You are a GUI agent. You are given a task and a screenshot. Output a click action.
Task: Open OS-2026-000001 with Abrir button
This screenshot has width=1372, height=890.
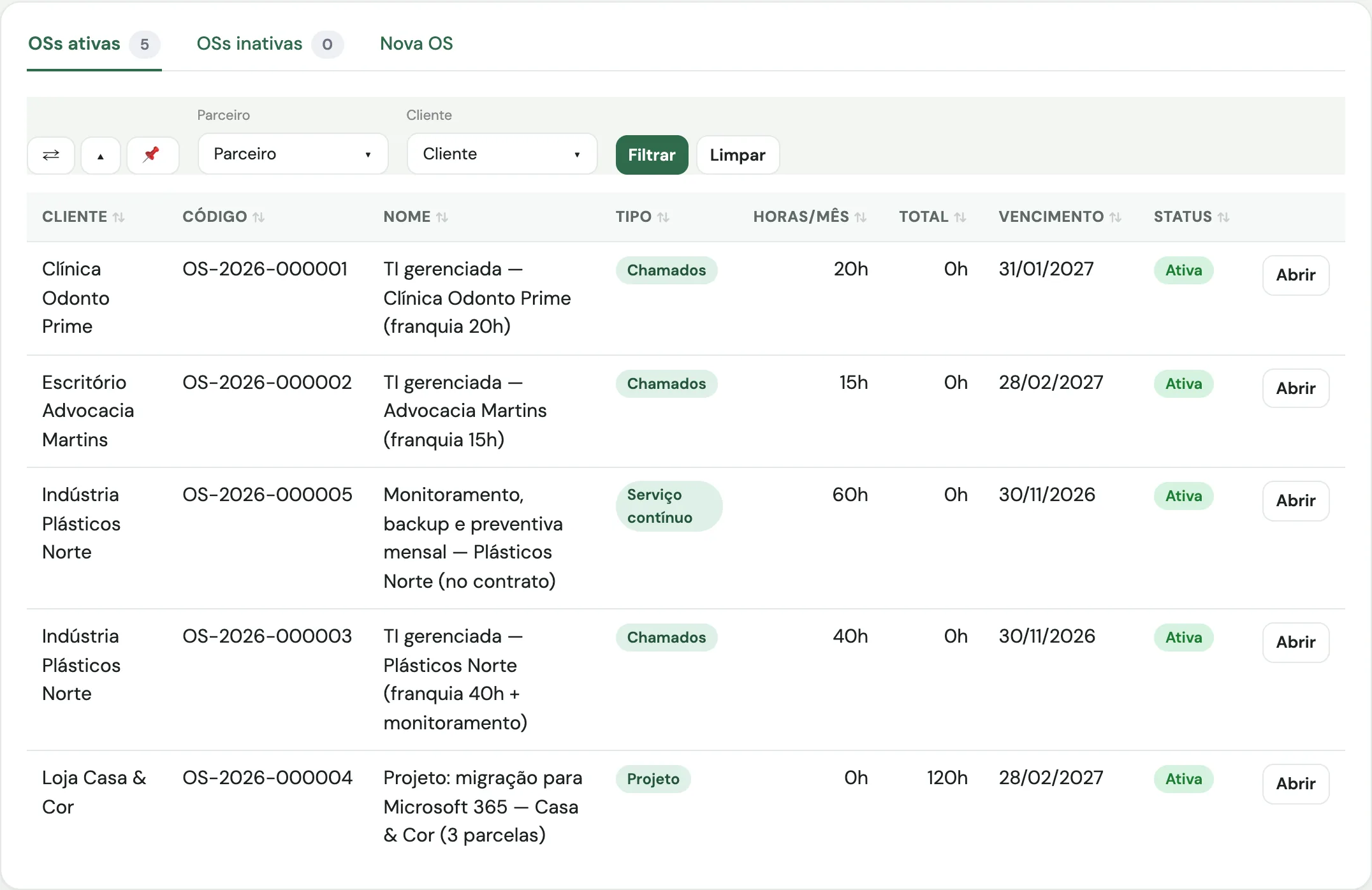[x=1295, y=275]
